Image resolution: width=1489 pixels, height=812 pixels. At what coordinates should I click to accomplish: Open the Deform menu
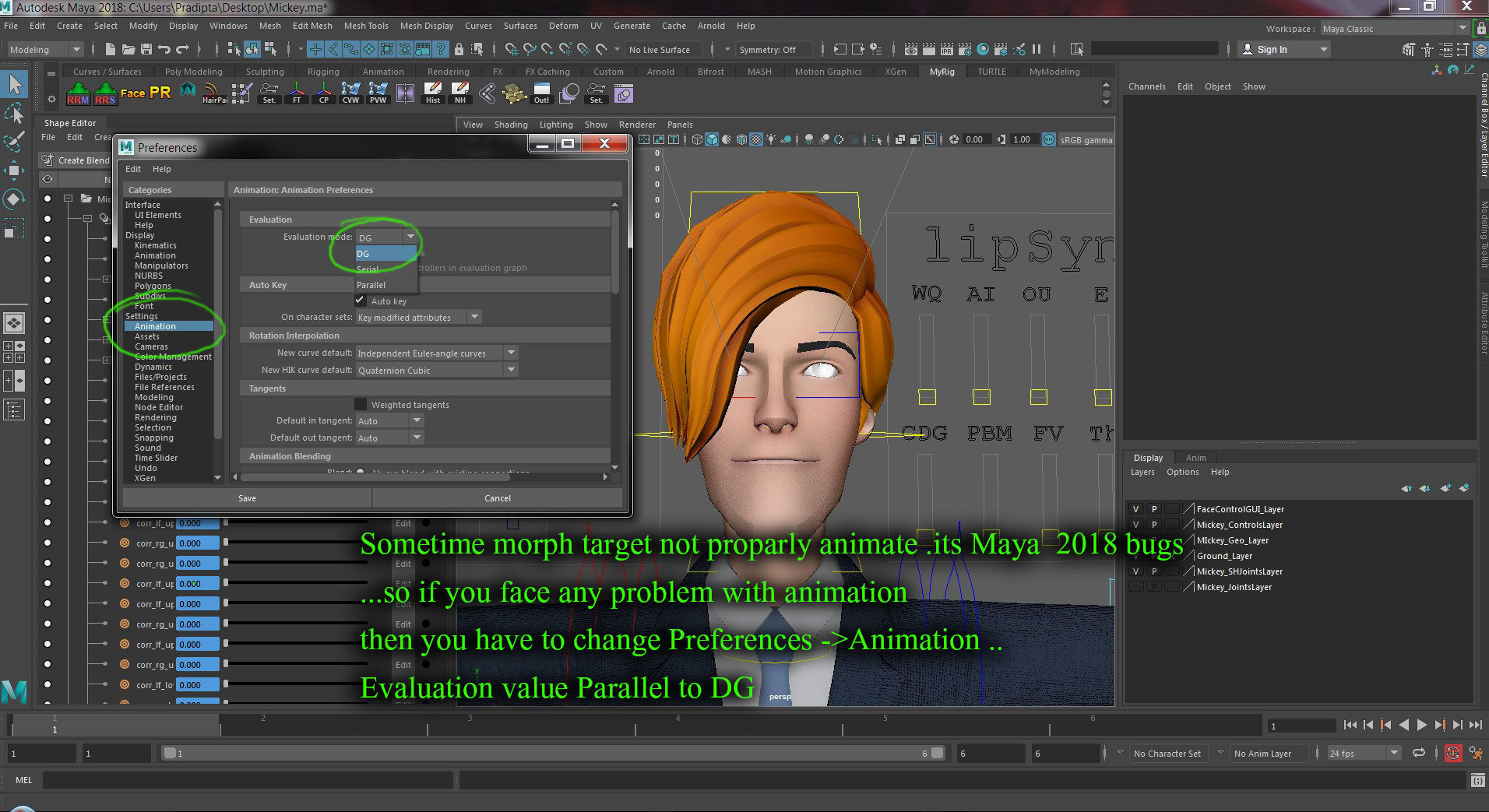[x=563, y=26]
